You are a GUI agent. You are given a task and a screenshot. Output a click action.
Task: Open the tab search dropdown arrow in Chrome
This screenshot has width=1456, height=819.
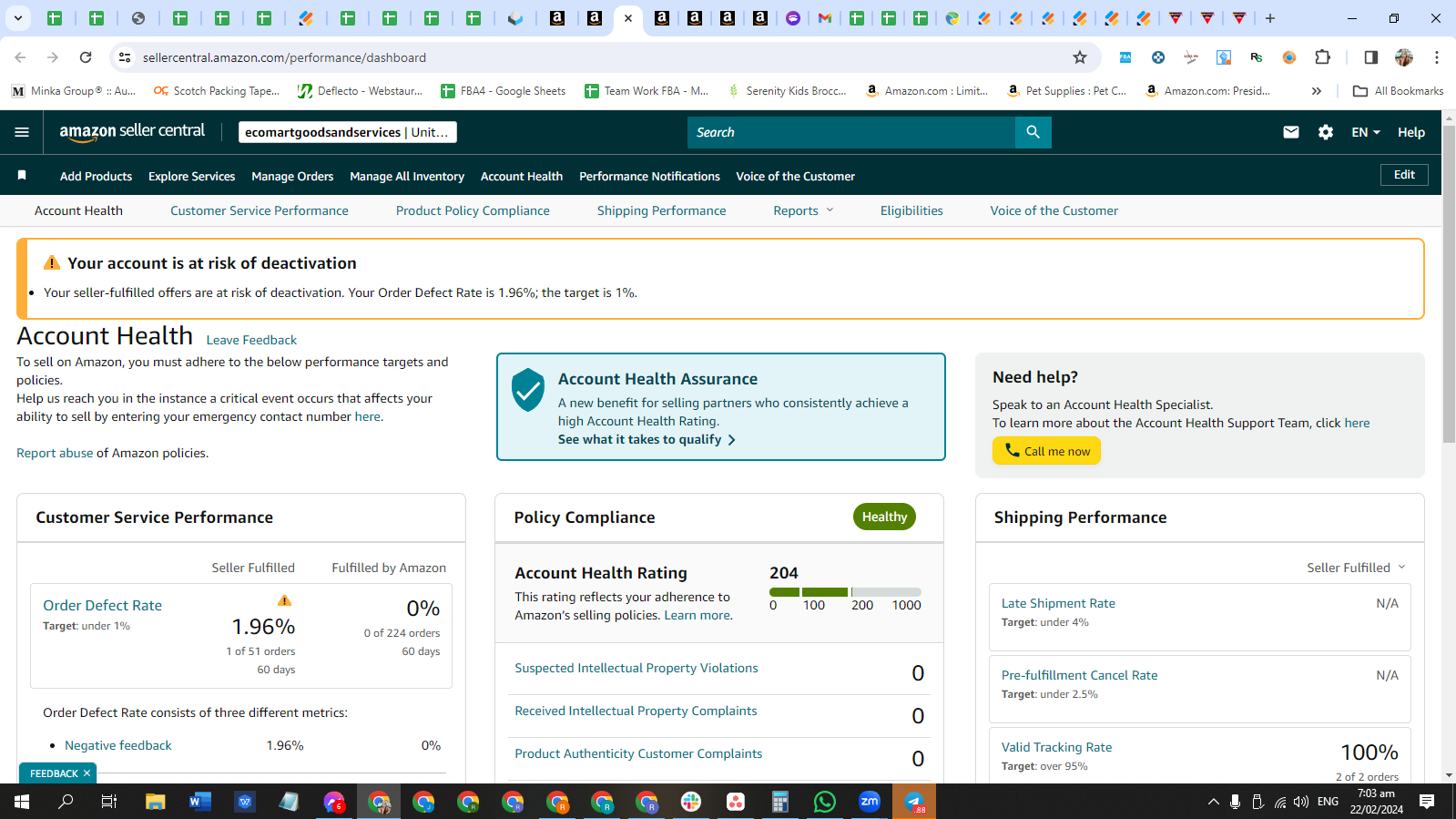tap(18, 18)
